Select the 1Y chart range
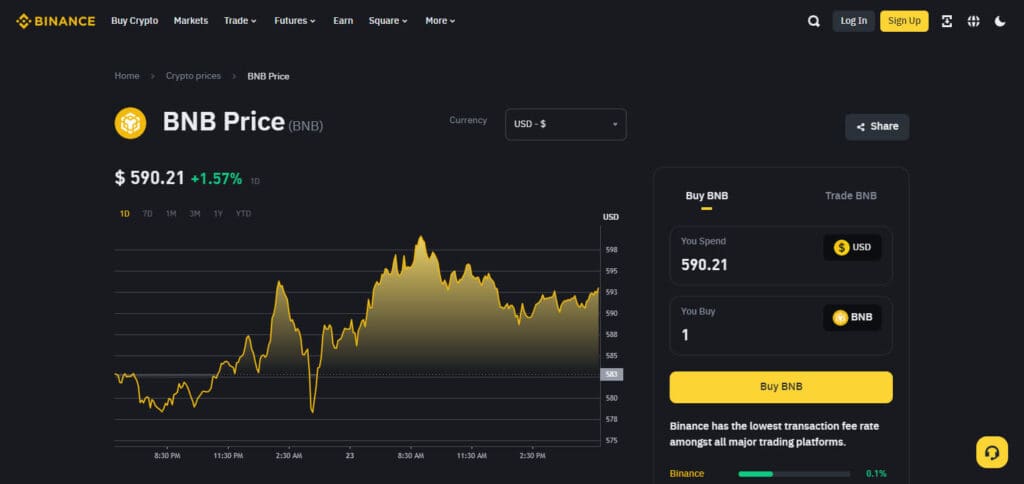Image resolution: width=1024 pixels, height=484 pixels. coord(218,214)
